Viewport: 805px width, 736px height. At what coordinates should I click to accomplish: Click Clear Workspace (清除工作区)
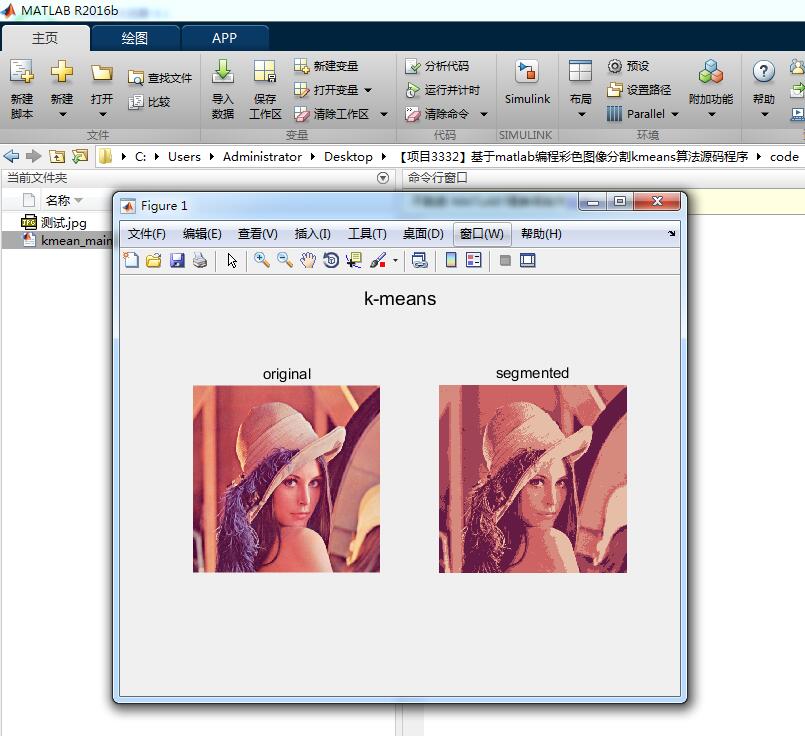[331, 114]
